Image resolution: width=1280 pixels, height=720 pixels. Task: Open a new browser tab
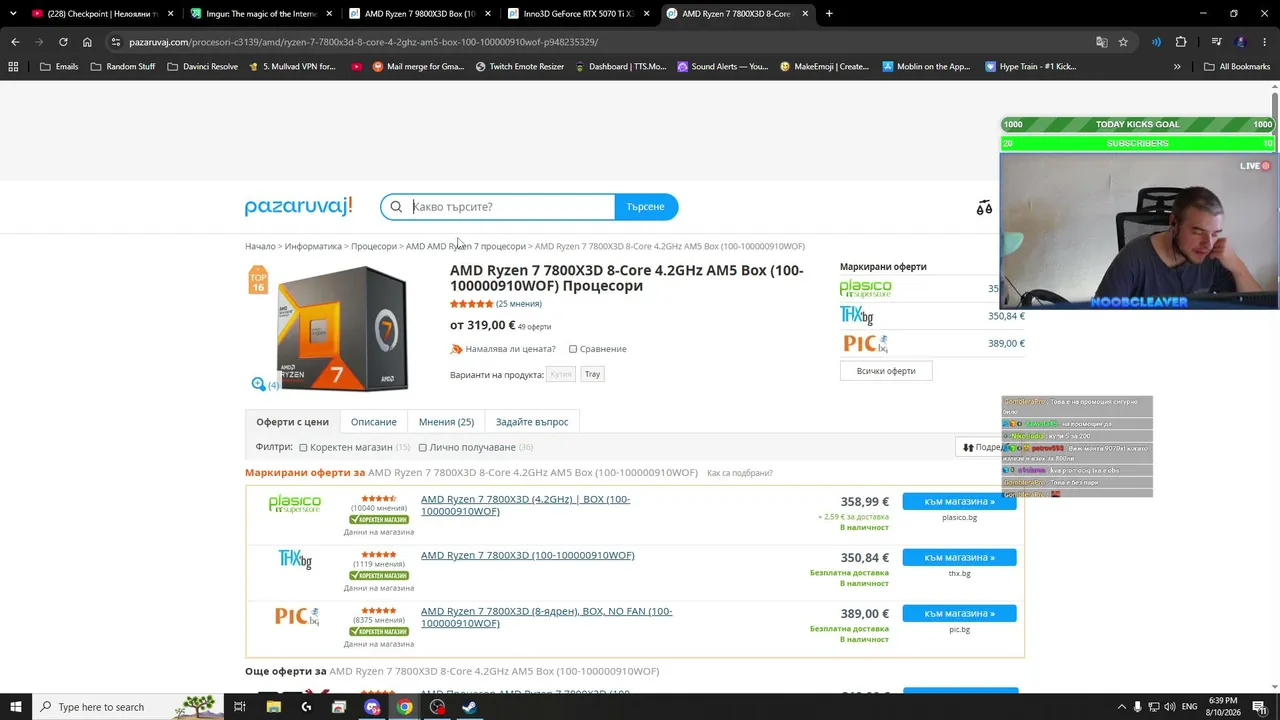click(x=829, y=14)
